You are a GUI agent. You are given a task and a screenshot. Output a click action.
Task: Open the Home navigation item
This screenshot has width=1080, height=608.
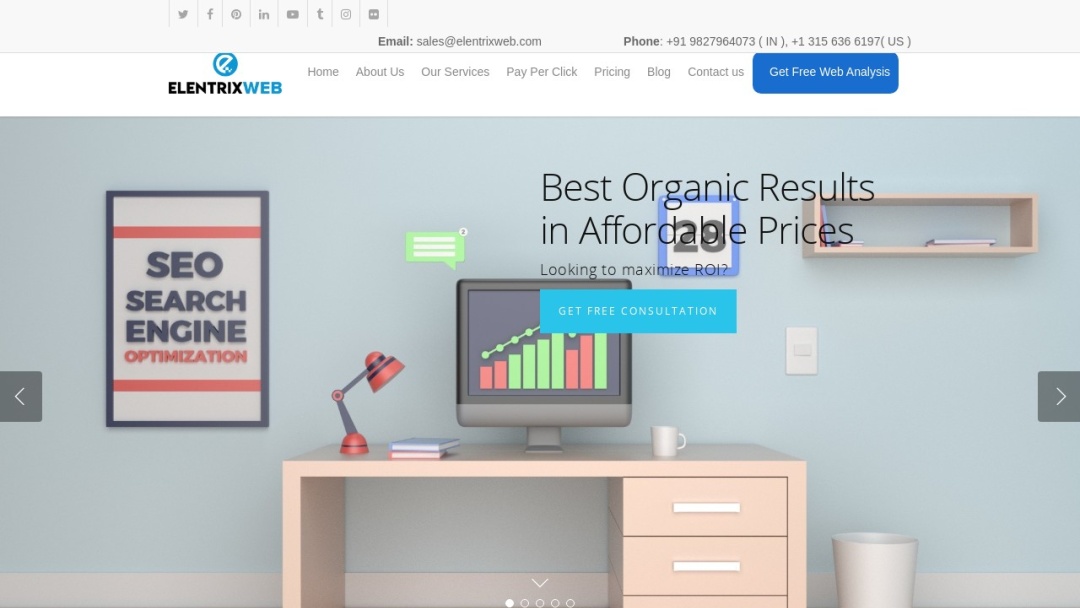click(x=322, y=71)
